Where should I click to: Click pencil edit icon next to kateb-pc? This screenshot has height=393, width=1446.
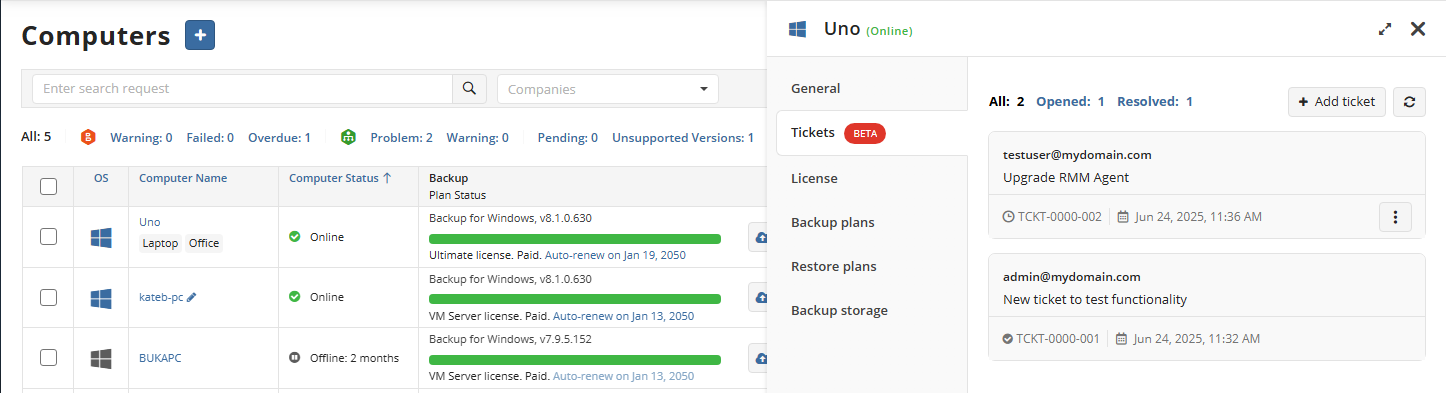[192, 297]
